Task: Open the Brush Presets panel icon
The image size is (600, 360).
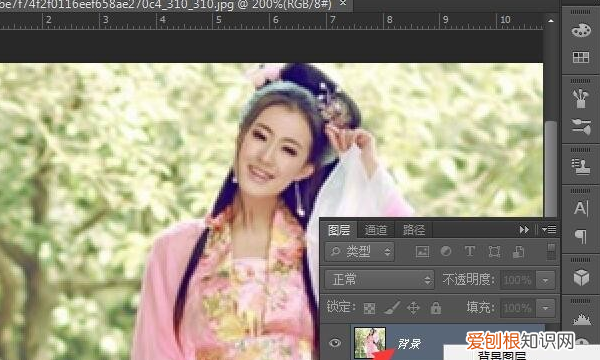Action: click(x=581, y=98)
